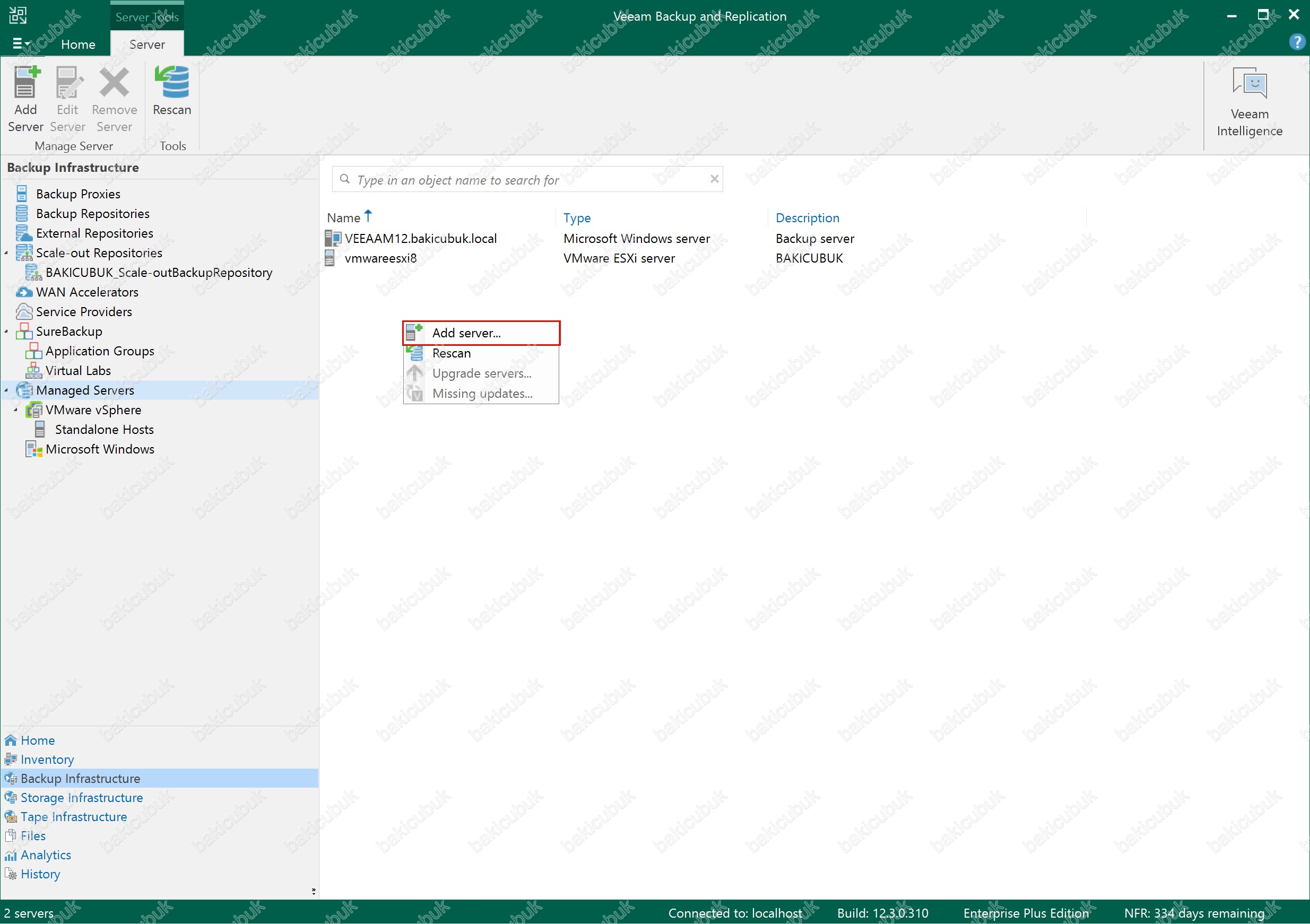The image size is (1310, 924).
Task: Select the vmwareesxi8 server name
Action: pyautogui.click(x=380, y=258)
